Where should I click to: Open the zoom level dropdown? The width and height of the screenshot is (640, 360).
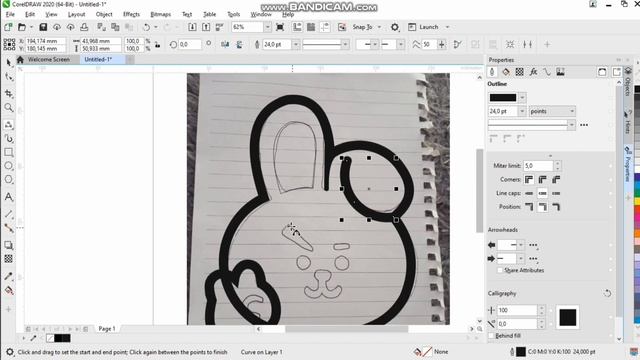(267, 27)
